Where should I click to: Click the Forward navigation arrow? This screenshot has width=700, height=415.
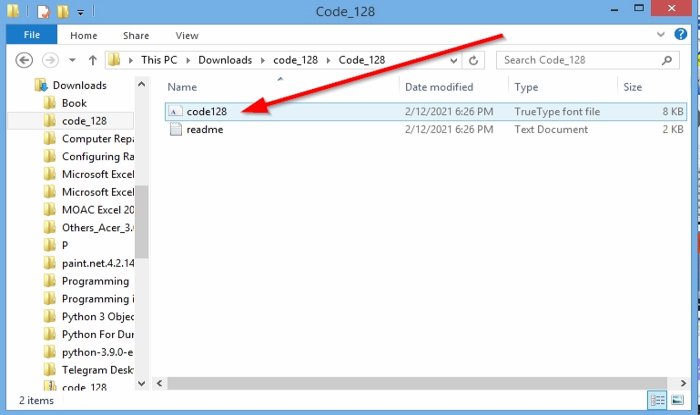[x=50, y=60]
